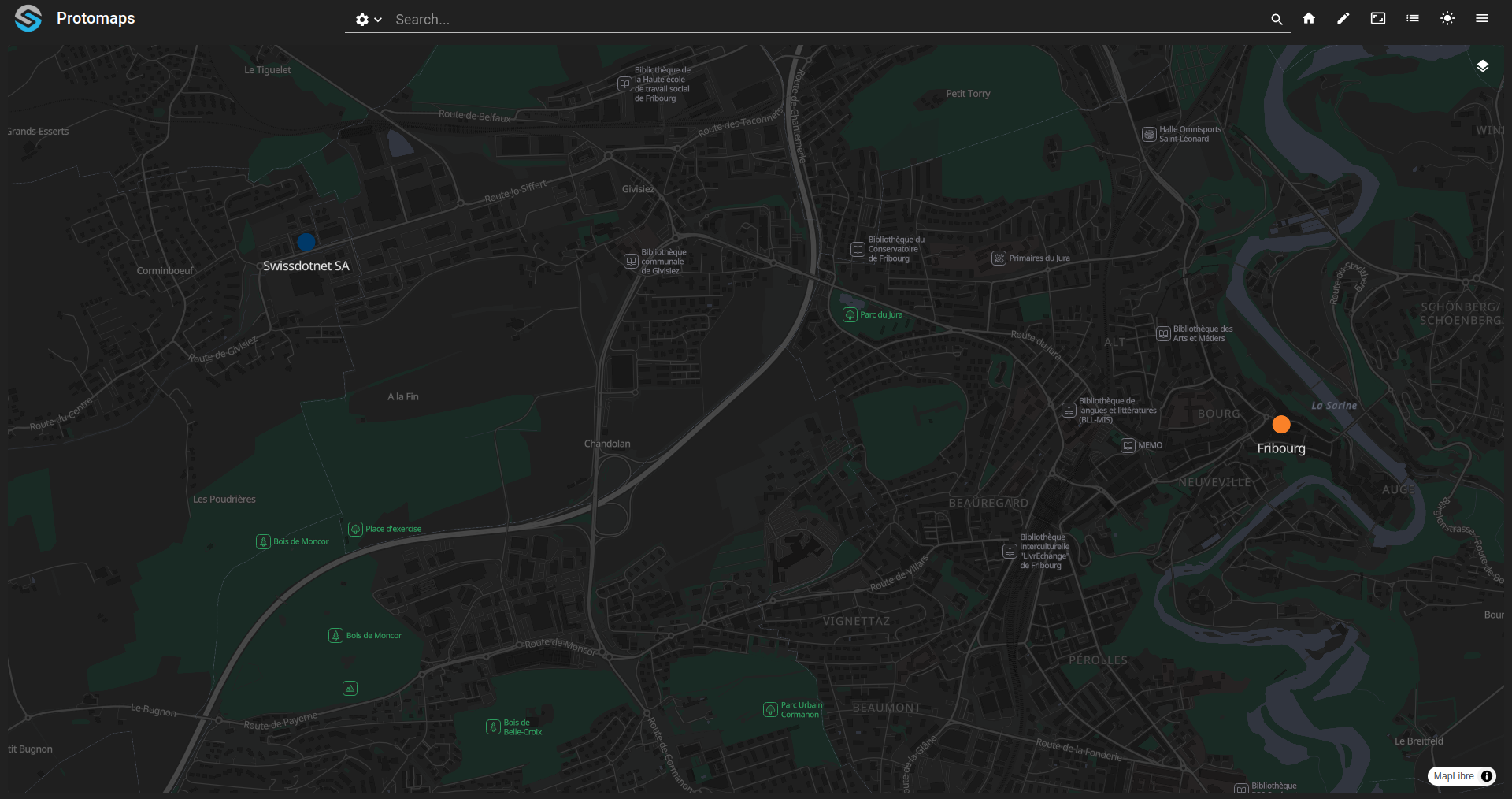Open the map layers switcher icon
1512x799 pixels.
1483,66
